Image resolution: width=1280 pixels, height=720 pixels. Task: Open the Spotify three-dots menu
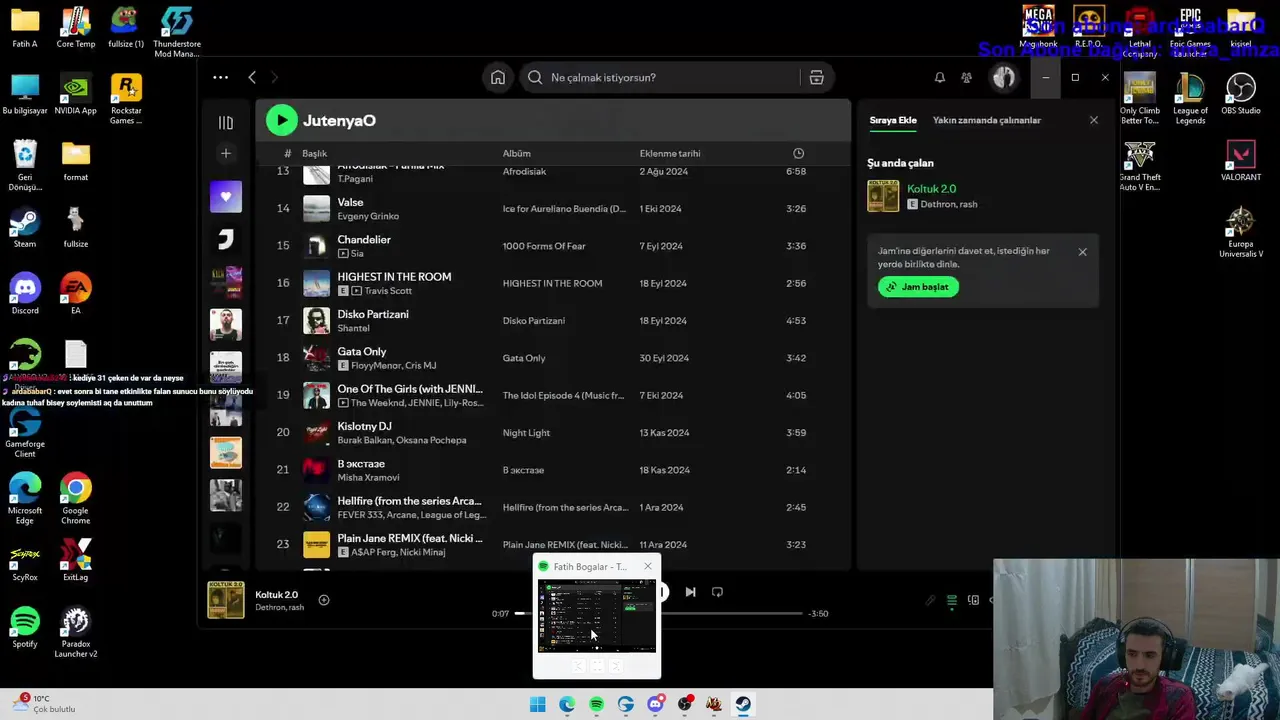220,77
